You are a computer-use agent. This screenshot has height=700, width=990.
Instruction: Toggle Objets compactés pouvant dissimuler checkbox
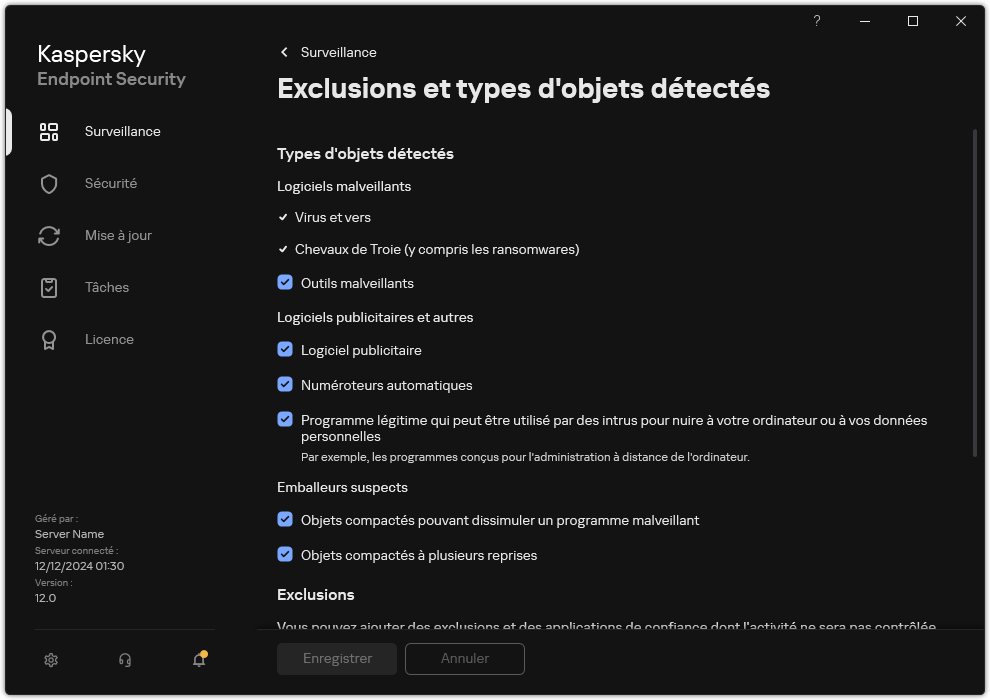(285, 519)
